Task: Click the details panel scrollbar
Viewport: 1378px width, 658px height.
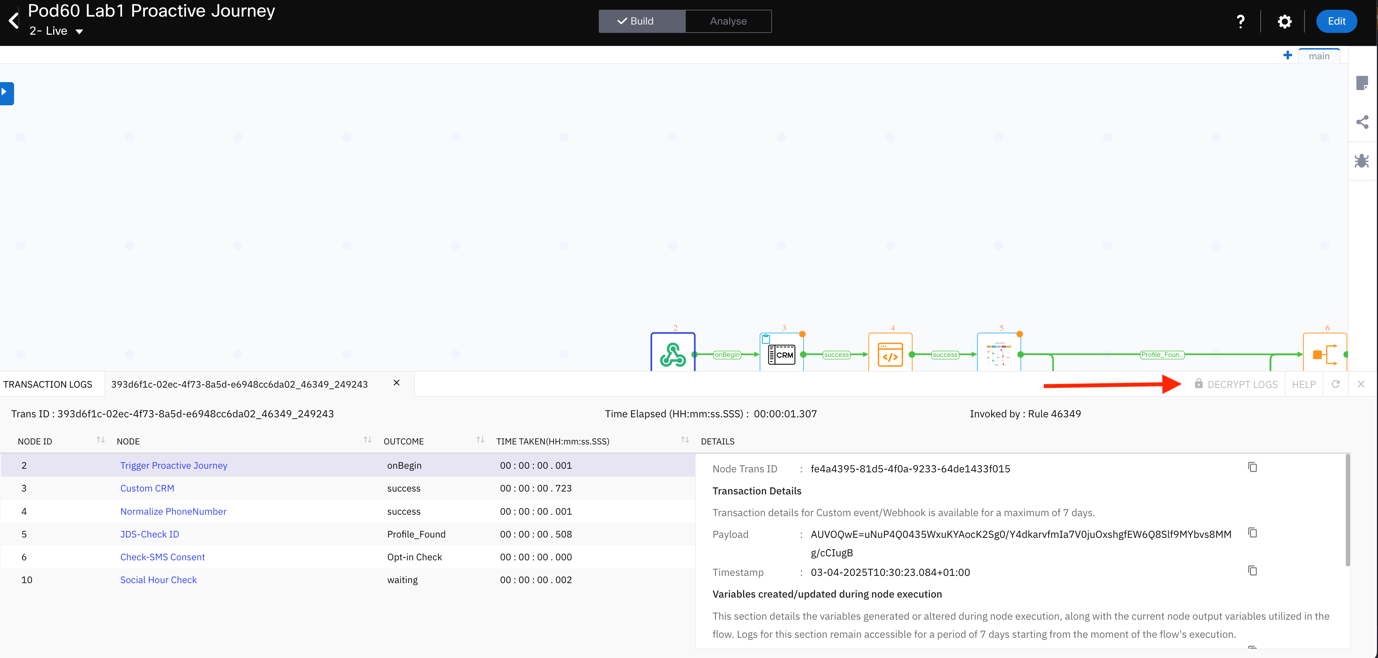Action: point(1347,510)
